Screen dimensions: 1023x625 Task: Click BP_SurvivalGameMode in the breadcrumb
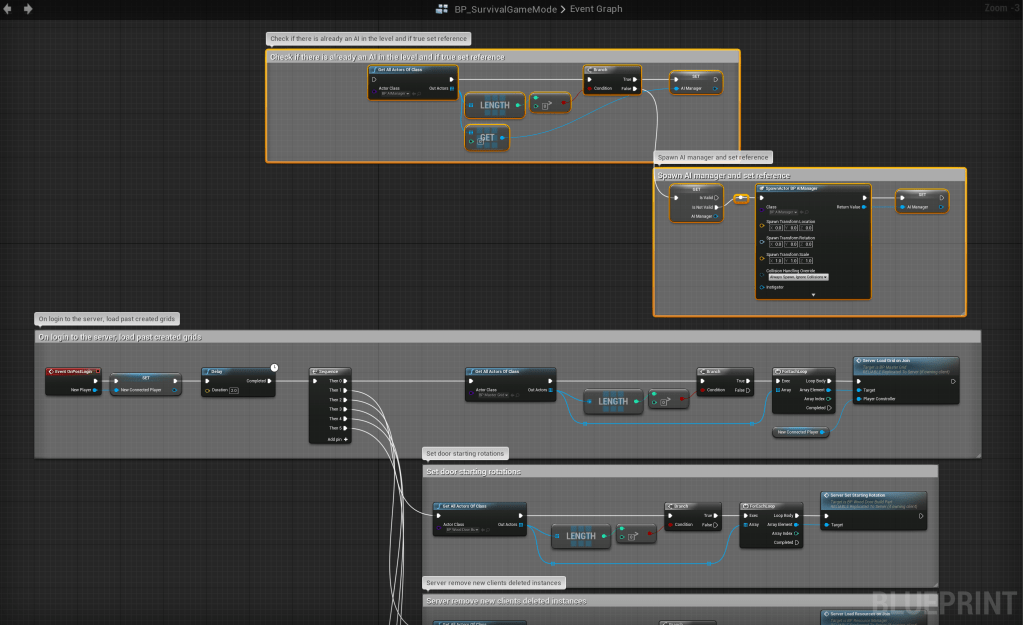coord(507,9)
